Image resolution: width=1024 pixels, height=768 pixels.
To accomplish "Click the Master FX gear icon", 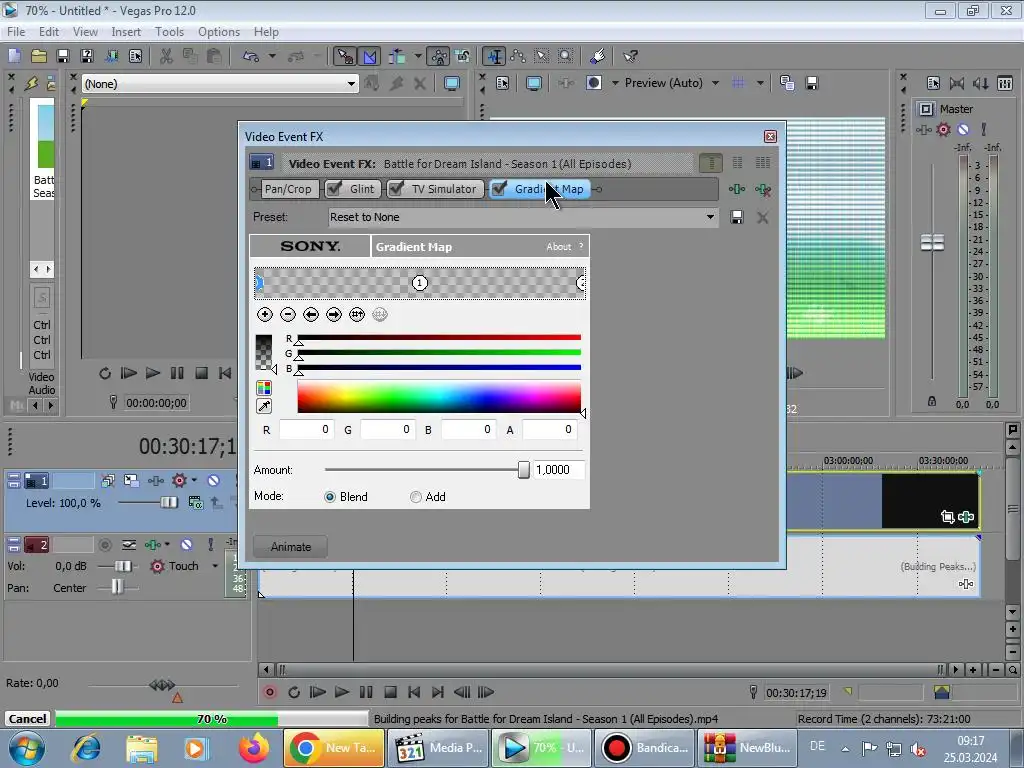I will [943, 129].
